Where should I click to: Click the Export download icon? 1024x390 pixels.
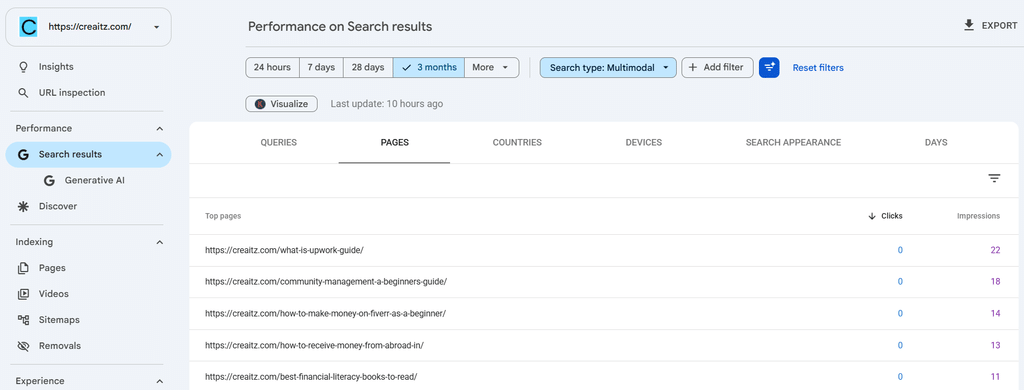coord(968,25)
